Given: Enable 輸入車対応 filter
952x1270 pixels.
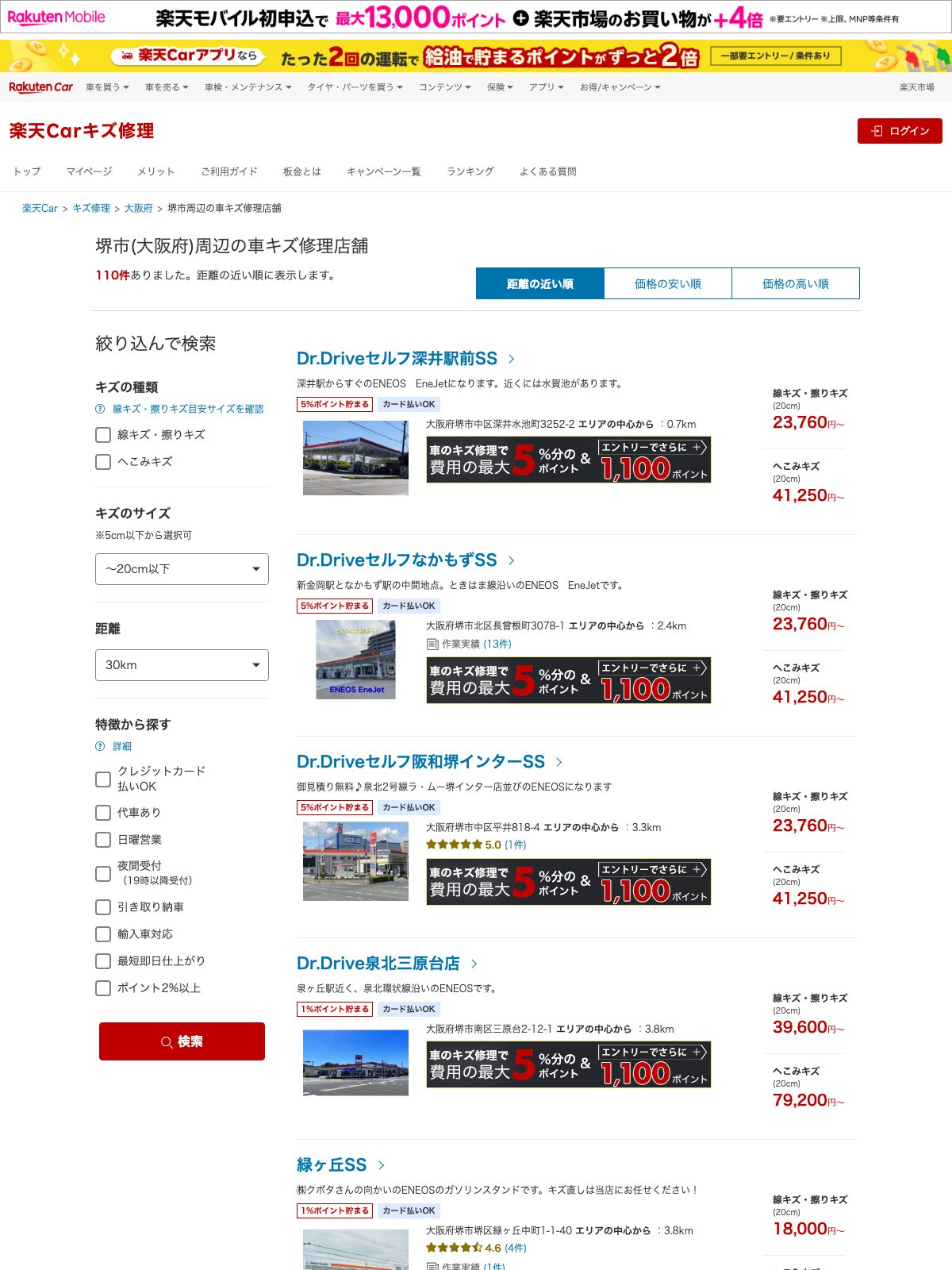Looking at the screenshot, I should tap(103, 934).
